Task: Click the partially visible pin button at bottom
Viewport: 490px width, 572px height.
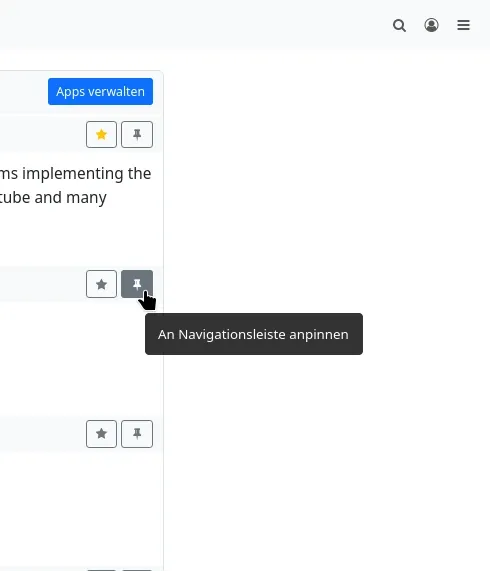Action: 137,570
